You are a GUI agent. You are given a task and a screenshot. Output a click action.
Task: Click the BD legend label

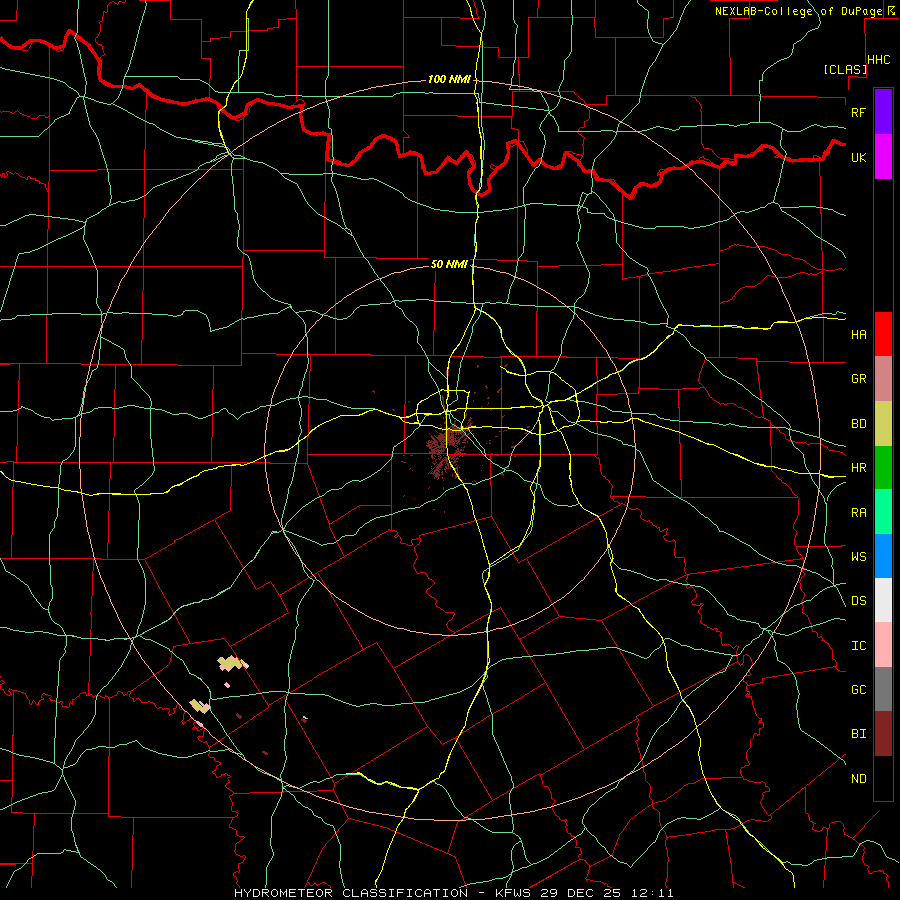click(x=858, y=424)
